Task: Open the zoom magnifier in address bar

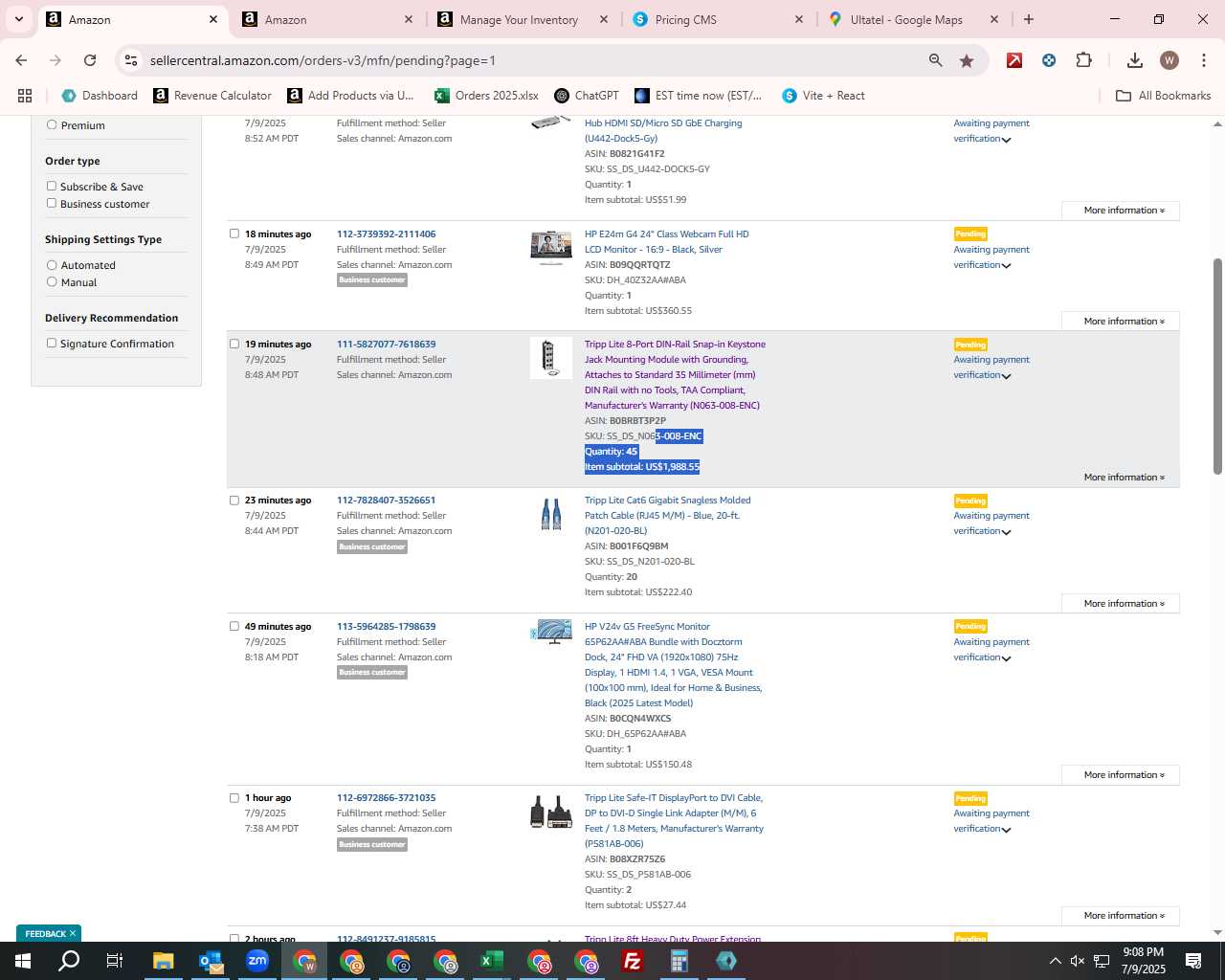Action: click(x=935, y=60)
